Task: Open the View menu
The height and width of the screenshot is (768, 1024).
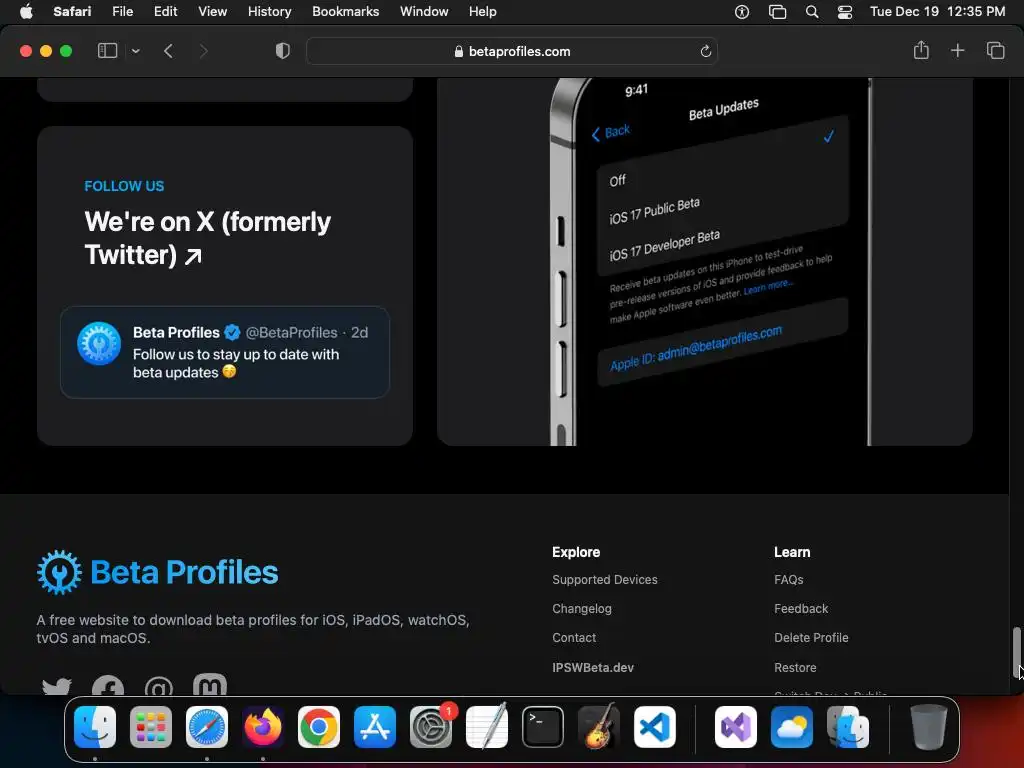Action: coord(212,11)
